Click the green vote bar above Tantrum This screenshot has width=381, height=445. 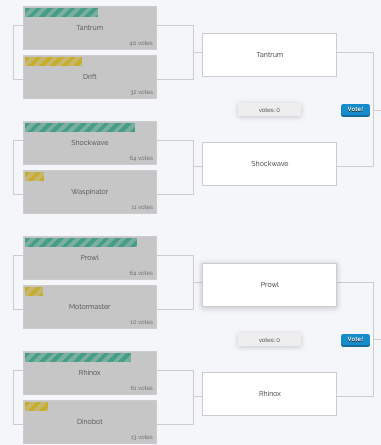tap(61, 12)
